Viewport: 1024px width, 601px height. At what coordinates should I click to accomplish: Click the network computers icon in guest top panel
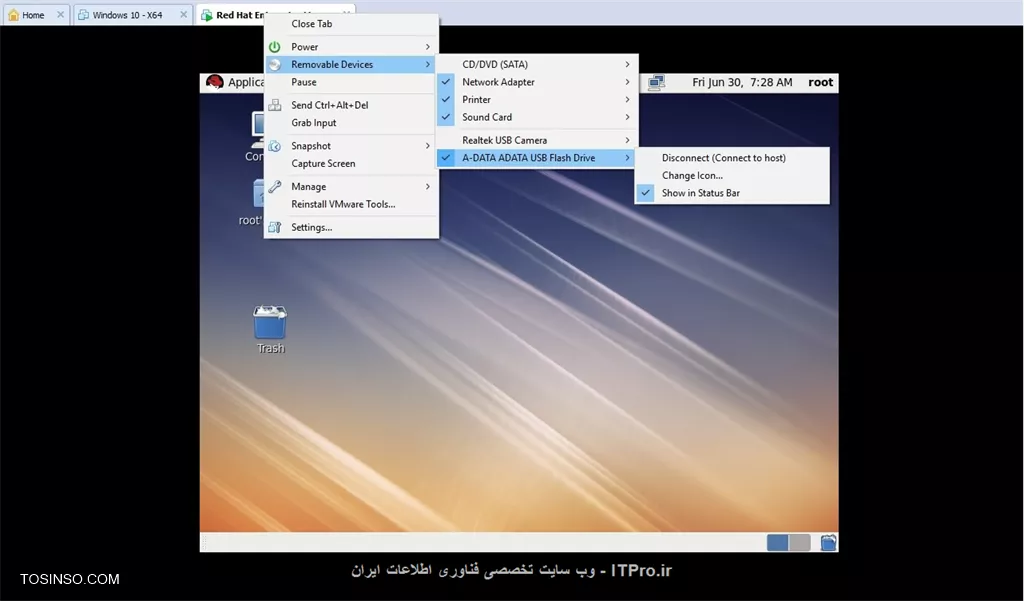click(656, 82)
